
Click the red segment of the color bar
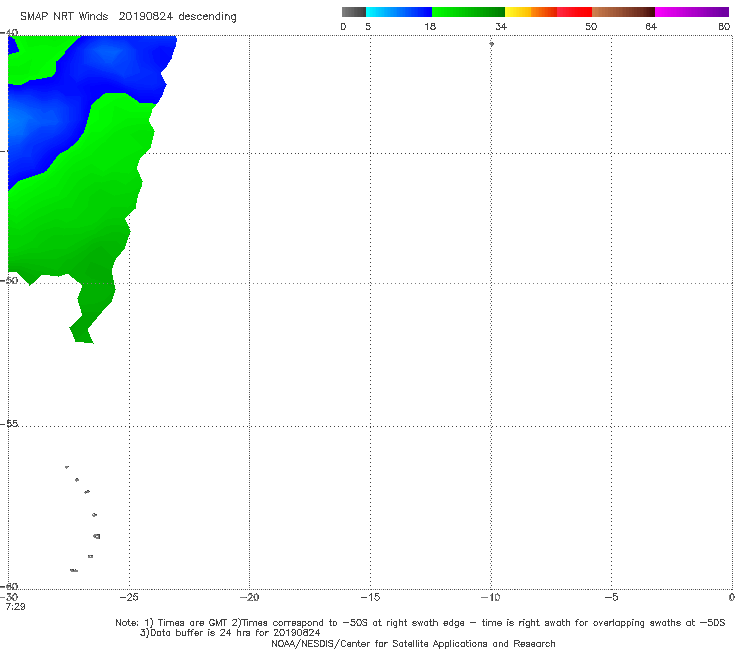click(574, 12)
